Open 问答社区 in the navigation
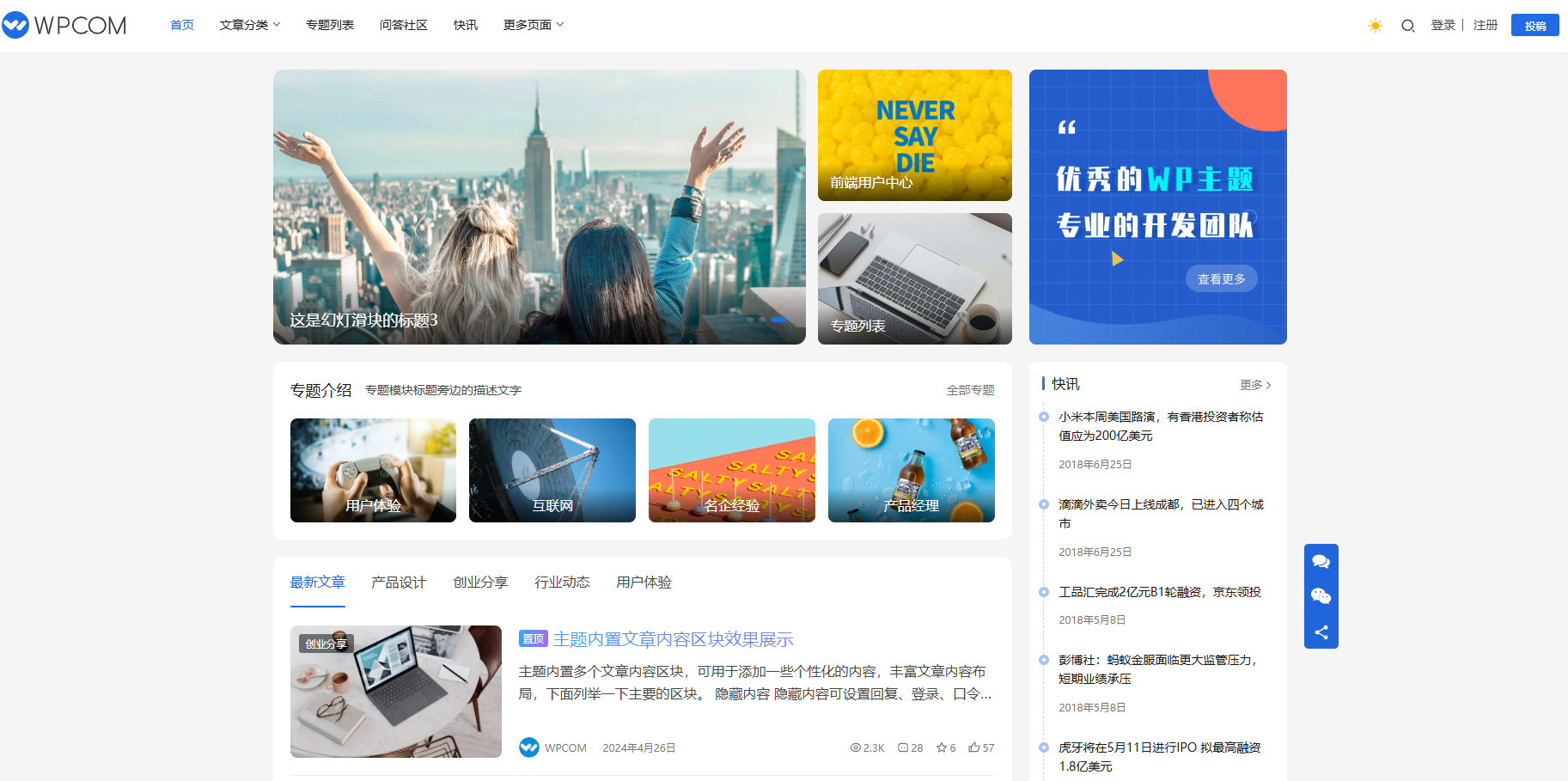The image size is (1568, 781). tap(404, 25)
